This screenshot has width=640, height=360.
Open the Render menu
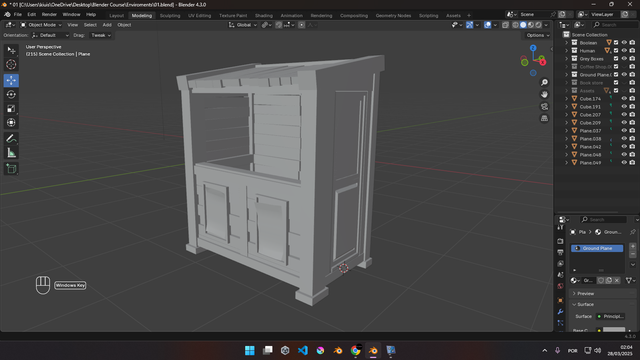coord(49,15)
